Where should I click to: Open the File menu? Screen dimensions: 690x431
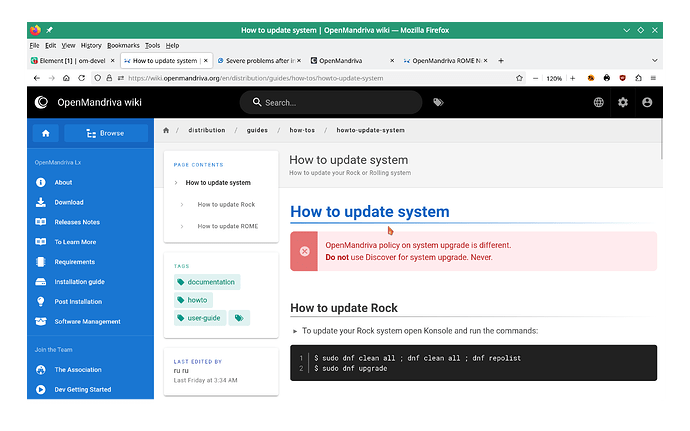[34, 45]
